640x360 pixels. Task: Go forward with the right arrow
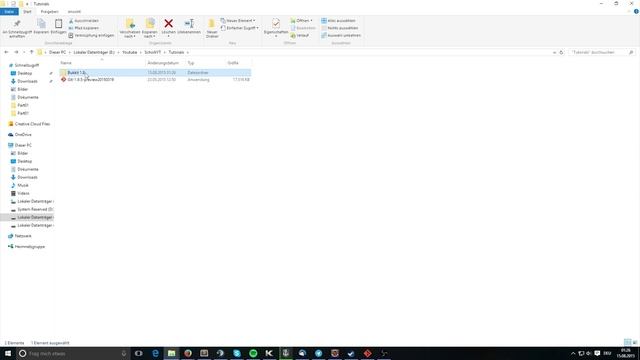(16, 52)
